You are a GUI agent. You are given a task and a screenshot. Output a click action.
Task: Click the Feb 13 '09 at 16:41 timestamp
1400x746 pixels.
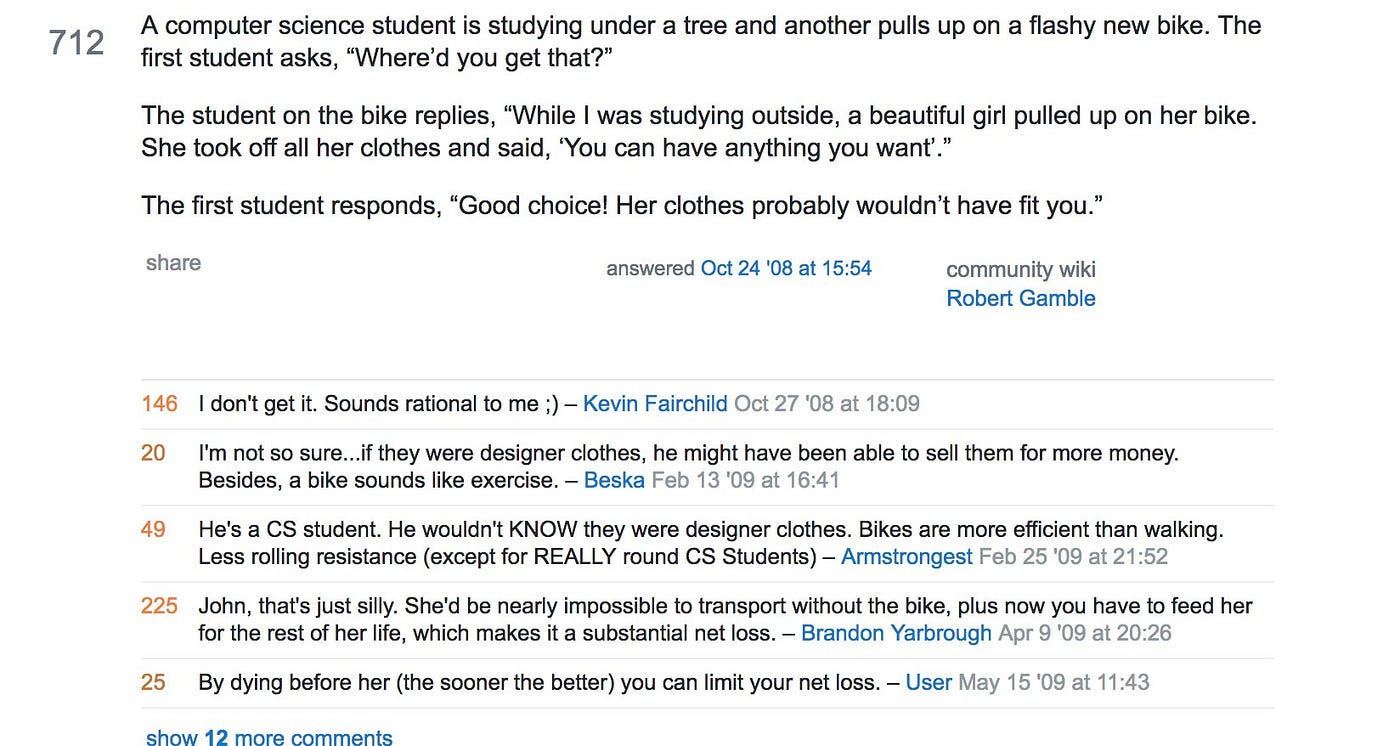point(745,480)
